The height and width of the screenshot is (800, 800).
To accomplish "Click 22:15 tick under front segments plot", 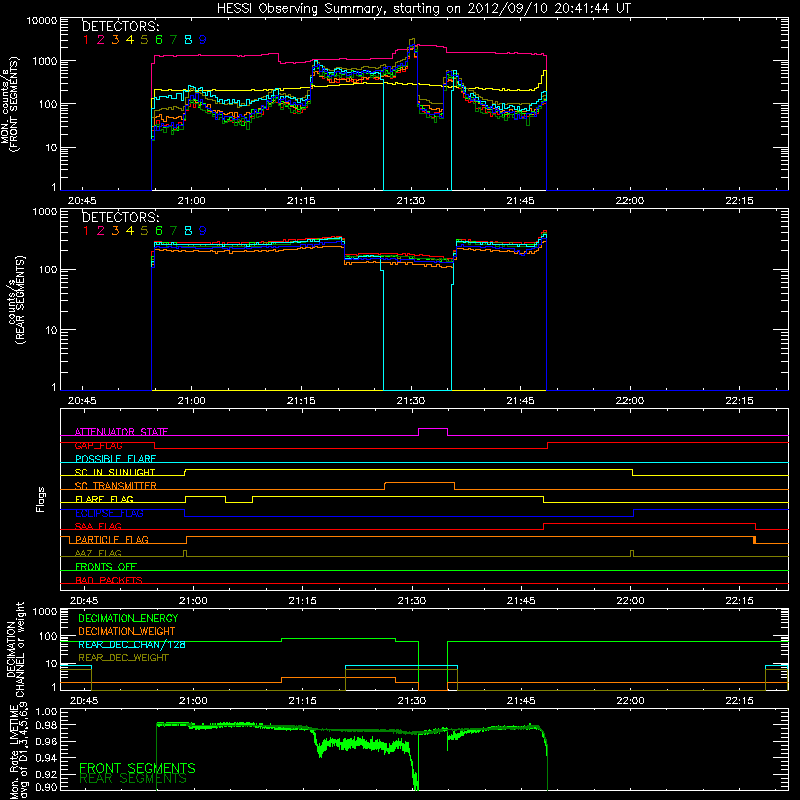I will 739,201.
